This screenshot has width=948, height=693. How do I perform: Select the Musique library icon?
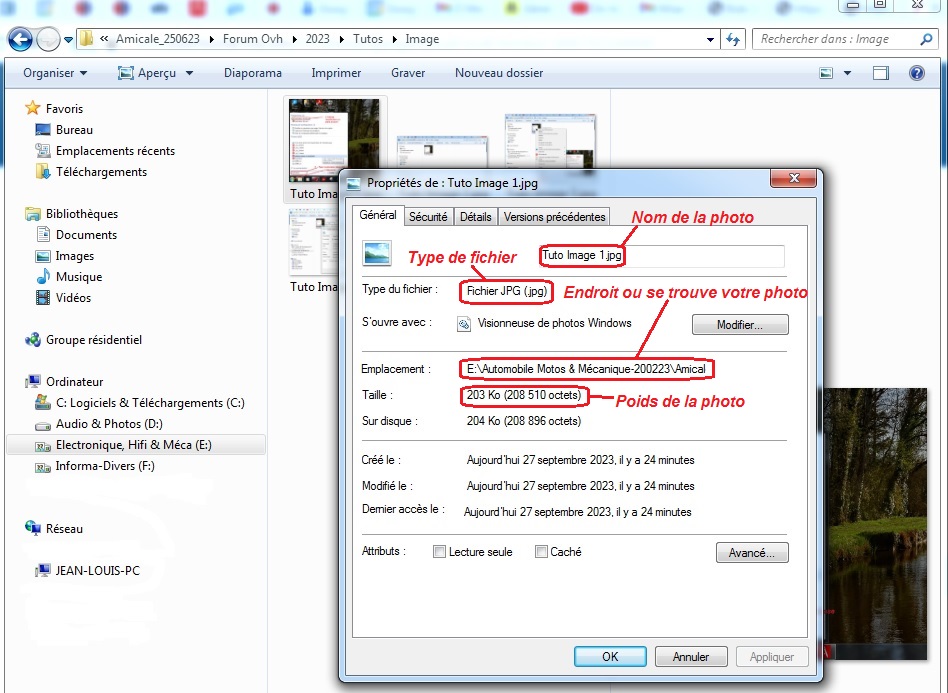pyautogui.click(x=43, y=277)
